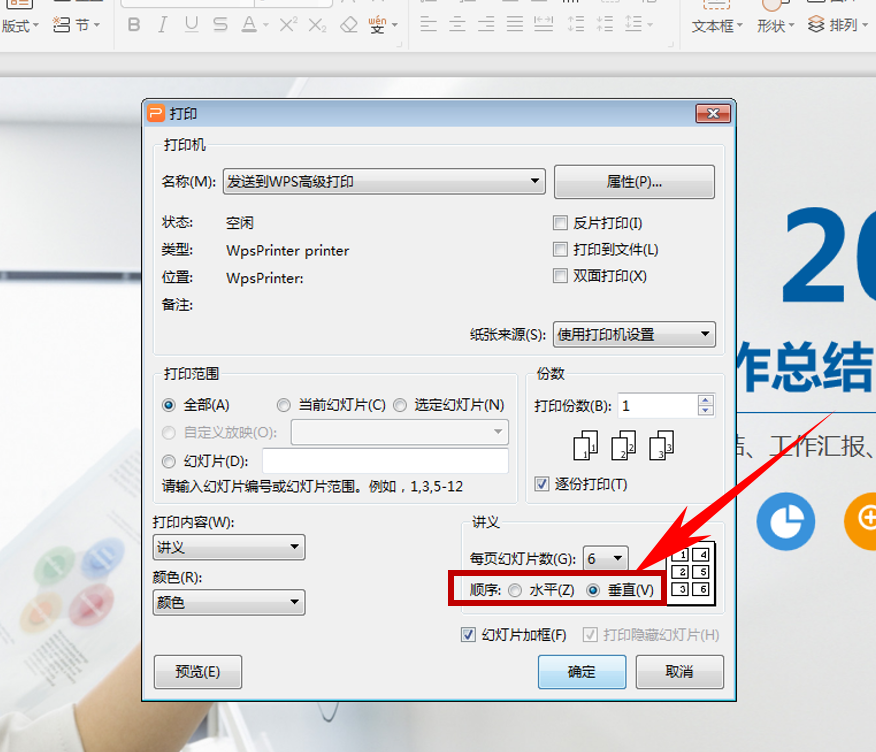Viewport: 876px width, 752px height.
Task: Increase print copies with up arrow
Action: pyautogui.click(x=706, y=400)
